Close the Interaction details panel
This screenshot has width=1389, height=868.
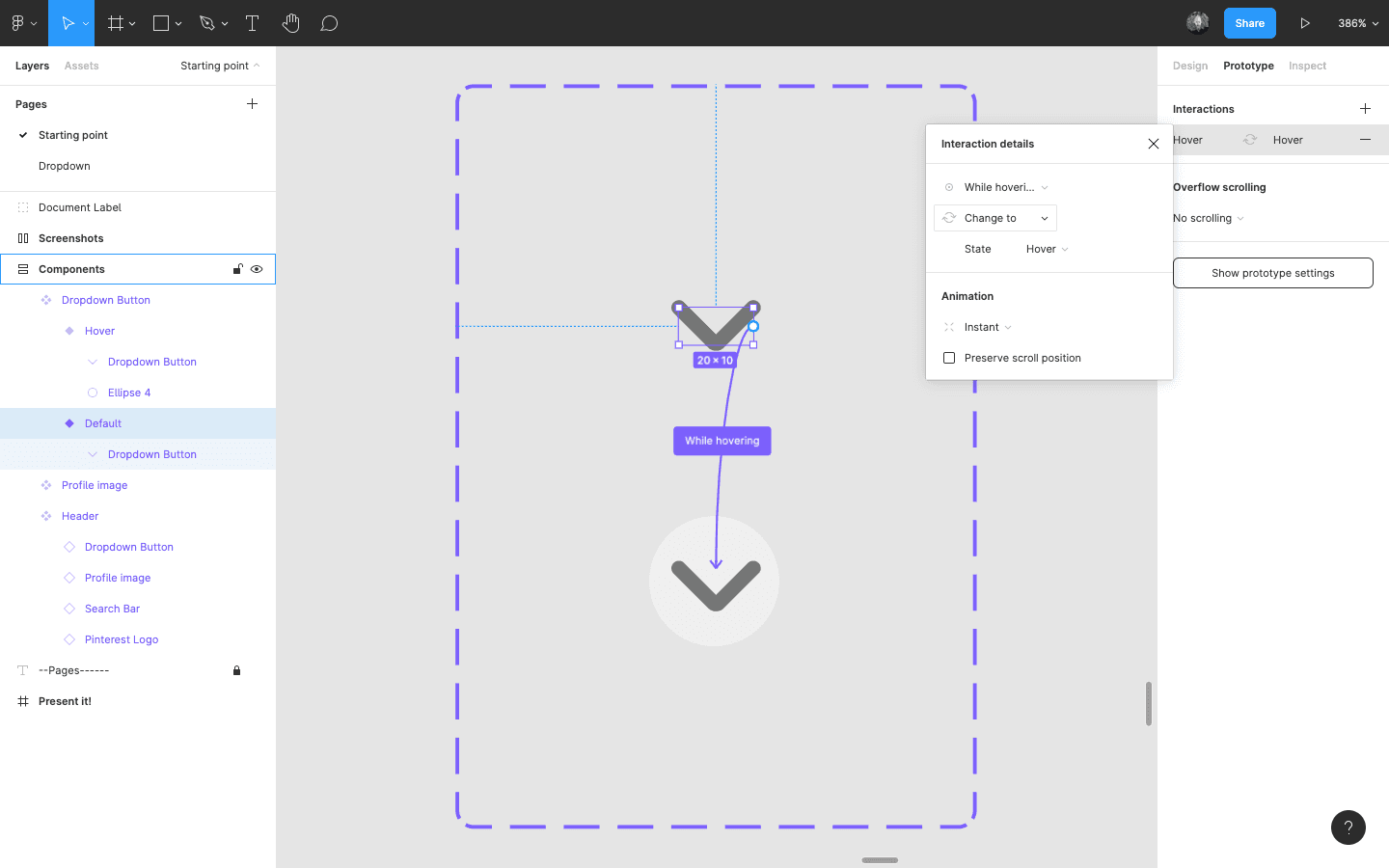click(x=1154, y=144)
